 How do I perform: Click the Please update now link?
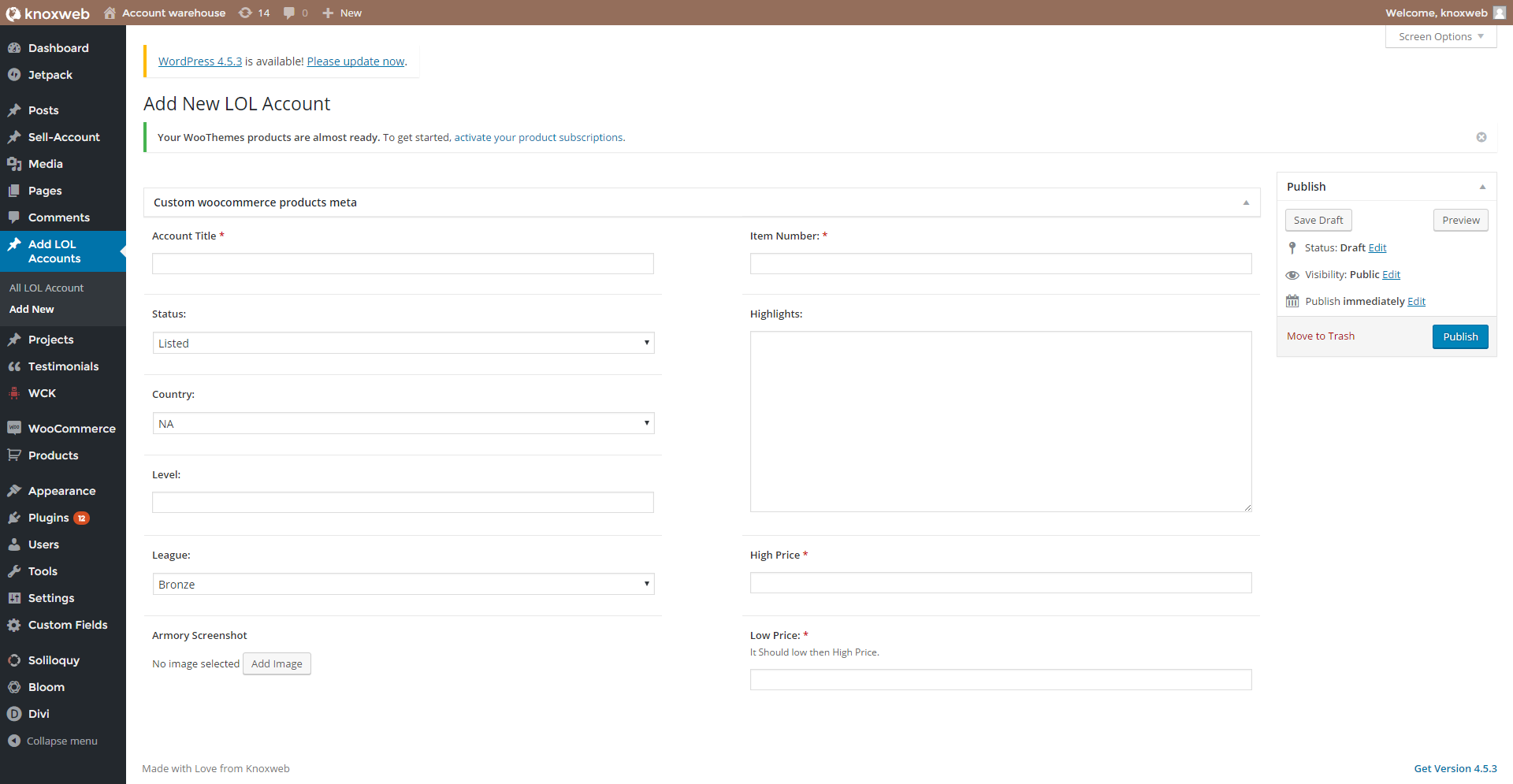pos(355,61)
